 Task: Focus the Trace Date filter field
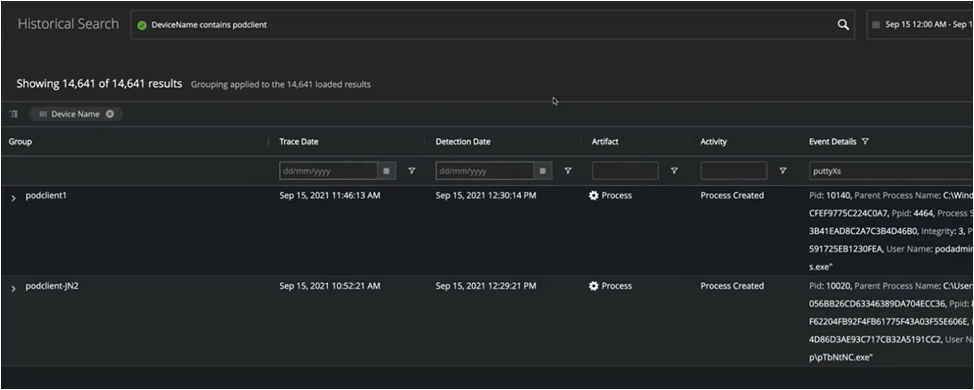click(x=329, y=171)
